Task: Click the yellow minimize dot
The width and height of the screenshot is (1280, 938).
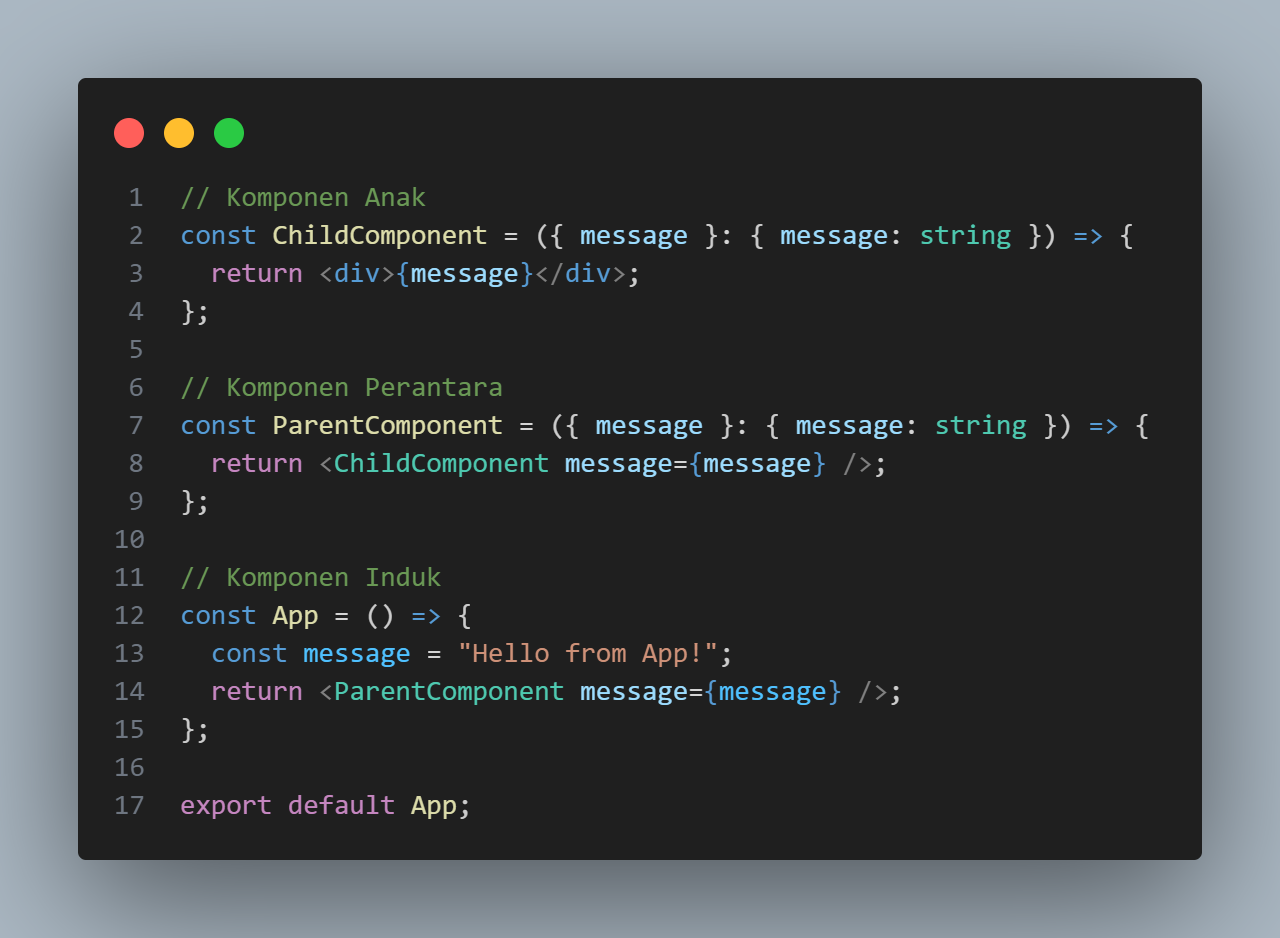Action: 179,133
